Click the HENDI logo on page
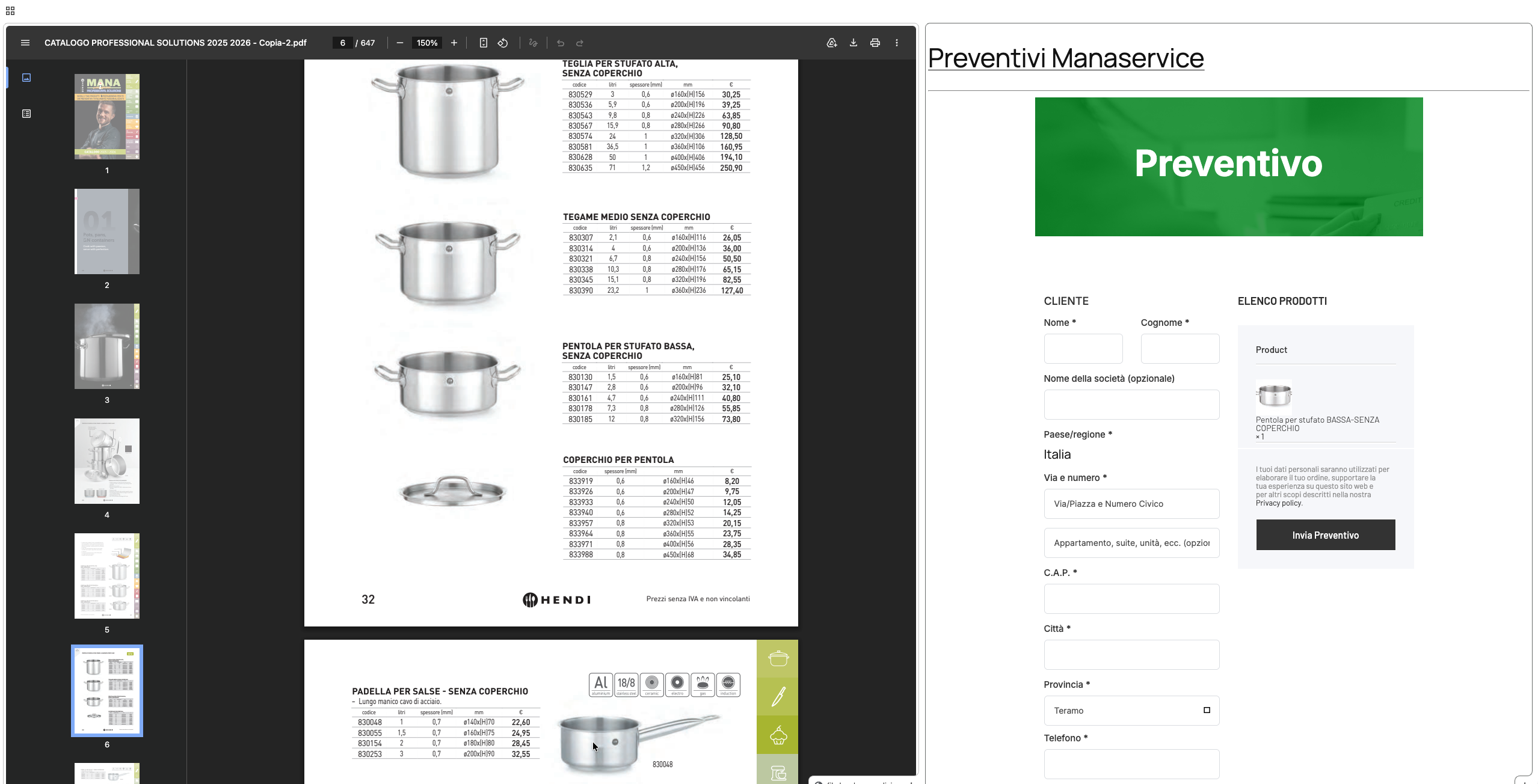 coord(556,599)
